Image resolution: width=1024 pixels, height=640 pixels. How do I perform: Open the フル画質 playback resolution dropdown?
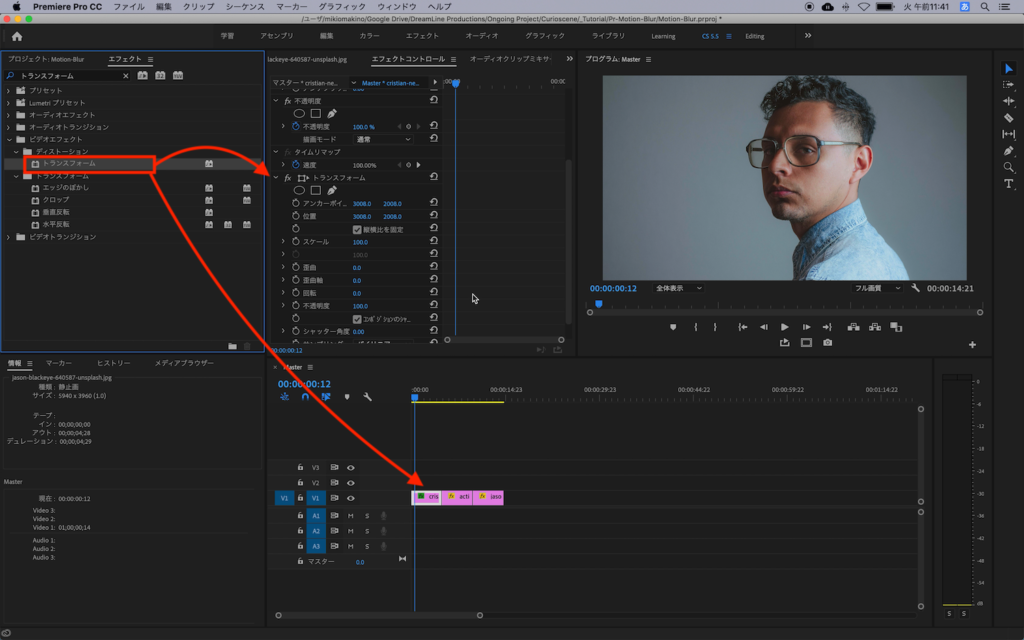point(877,288)
